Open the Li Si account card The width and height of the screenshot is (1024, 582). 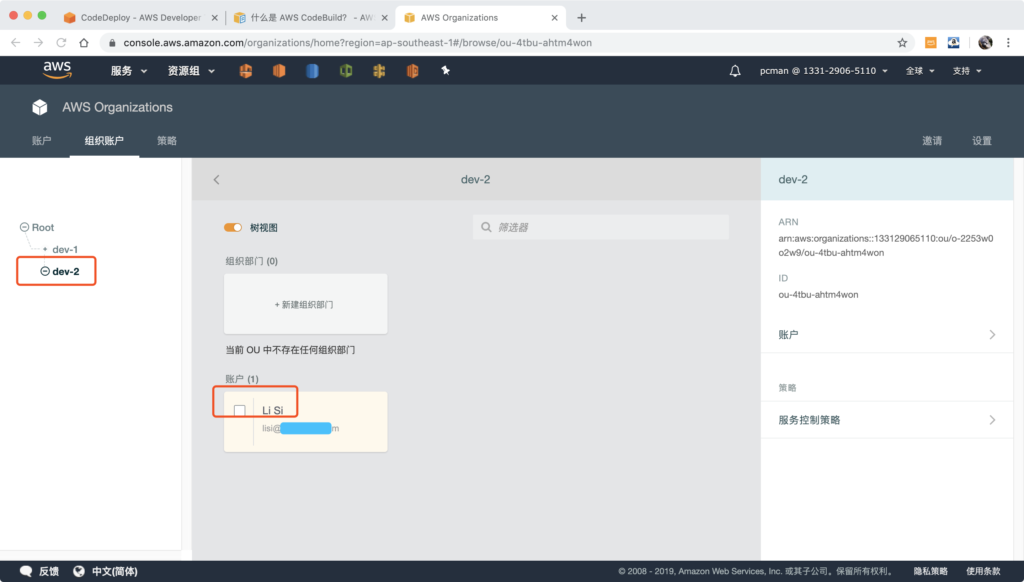pyautogui.click(x=305, y=421)
